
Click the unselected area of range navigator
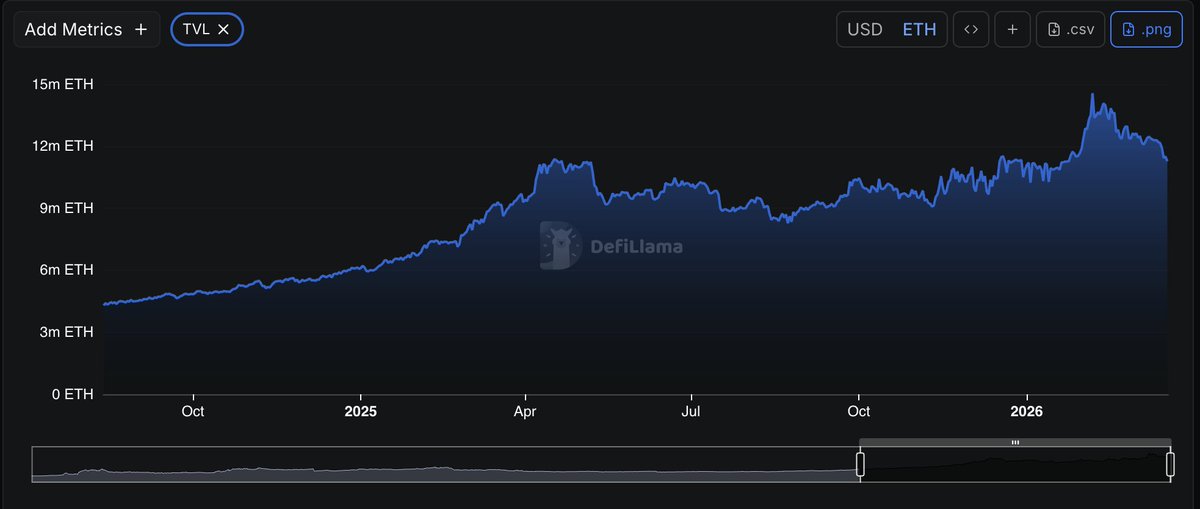[x=446, y=464]
